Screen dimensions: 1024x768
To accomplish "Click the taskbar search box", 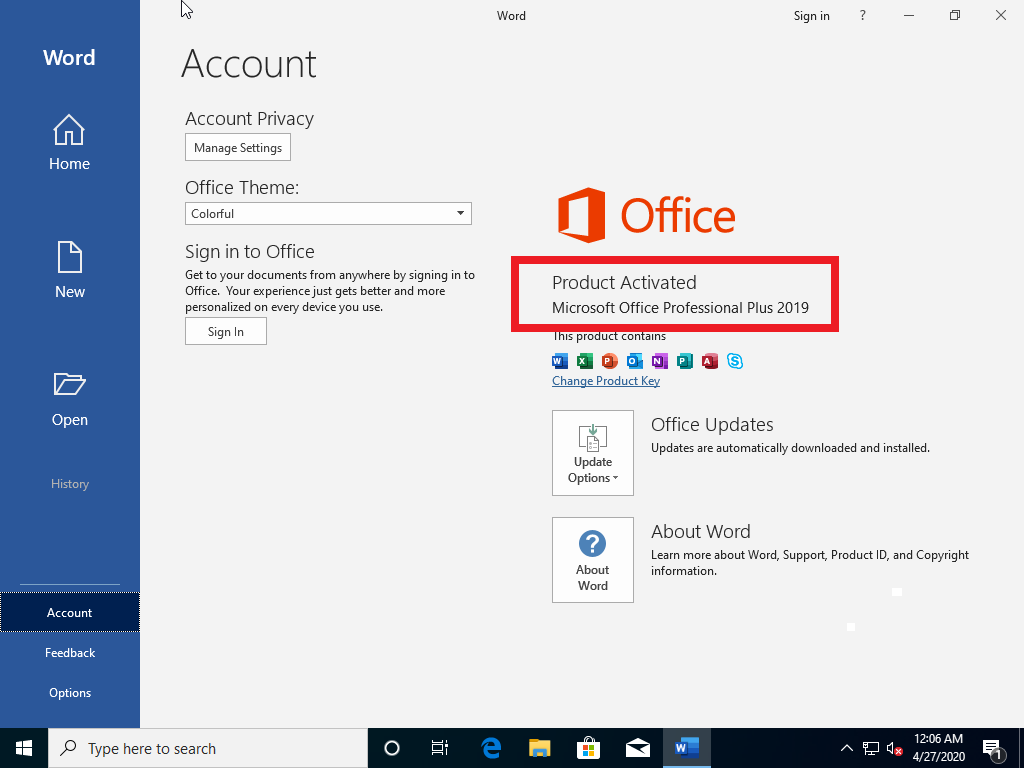I will tap(208, 748).
